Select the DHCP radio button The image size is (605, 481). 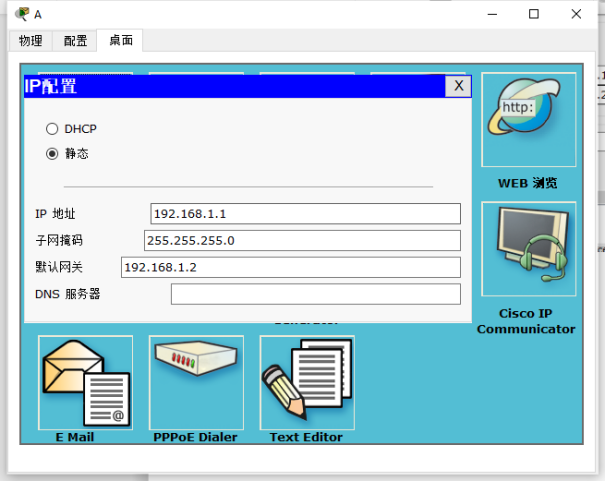coord(52,129)
